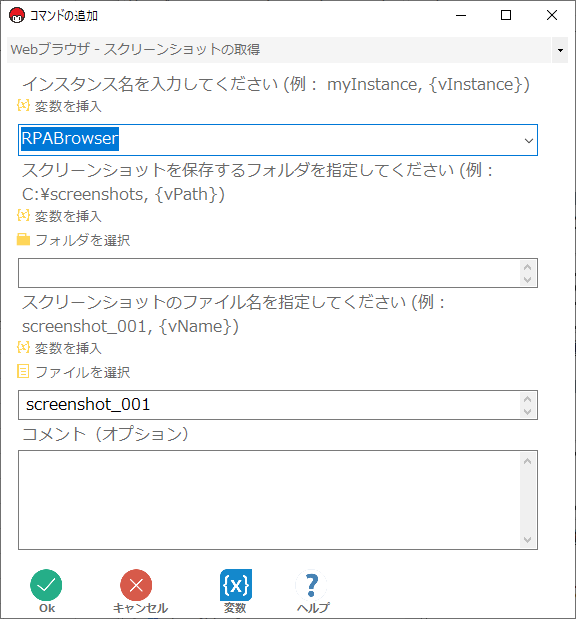576x619 pixels.
Task: Click down arrow in folder path field
Action: pyautogui.click(x=527, y=279)
